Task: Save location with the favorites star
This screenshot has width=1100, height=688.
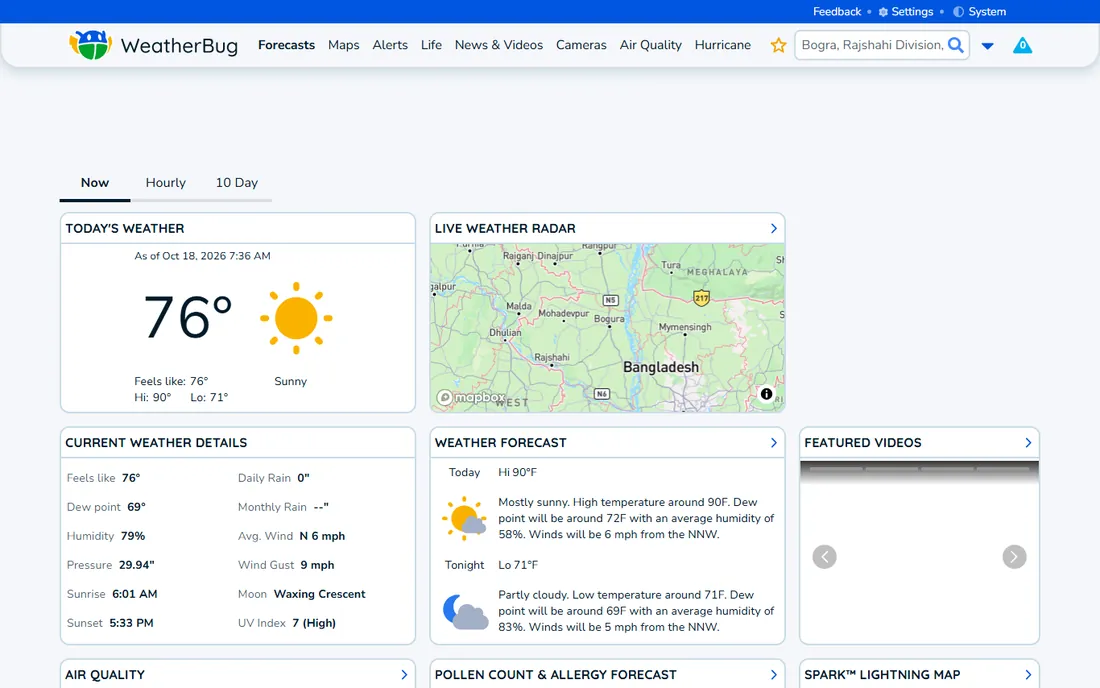Action: [778, 46]
